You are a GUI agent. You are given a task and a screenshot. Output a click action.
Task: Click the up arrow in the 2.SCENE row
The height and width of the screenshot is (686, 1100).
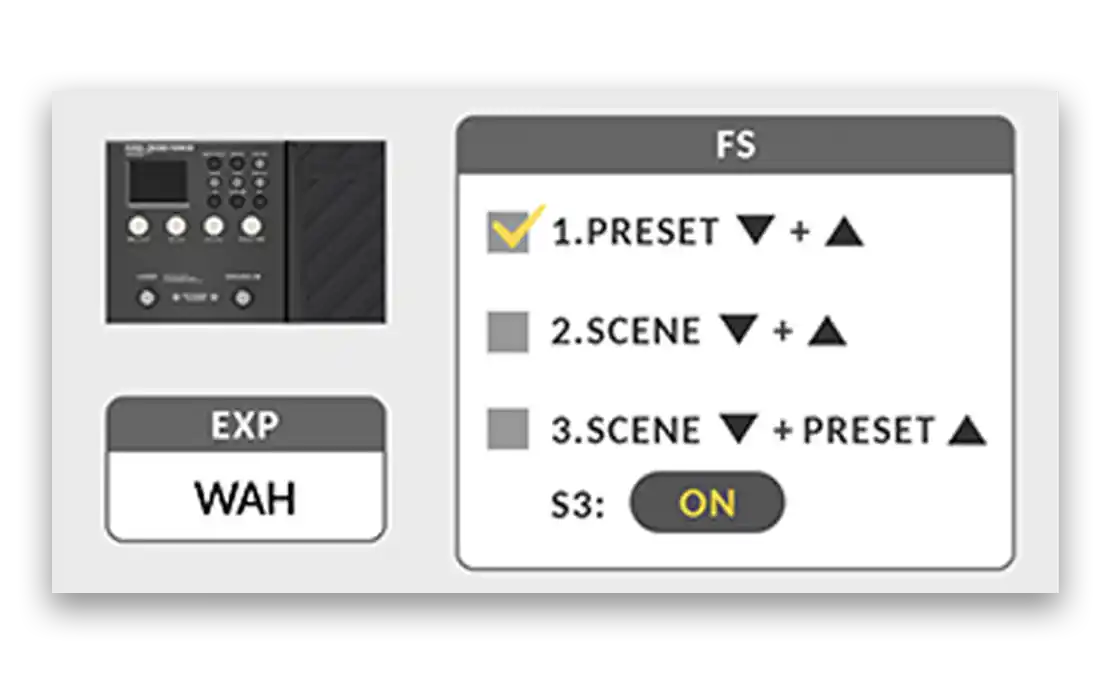point(828,330)
